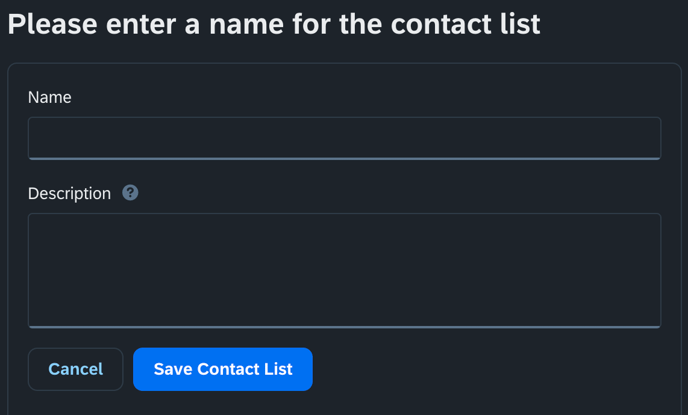
Task: Click the word Cancel in the outlined button
Action: [x=75, y=369]
